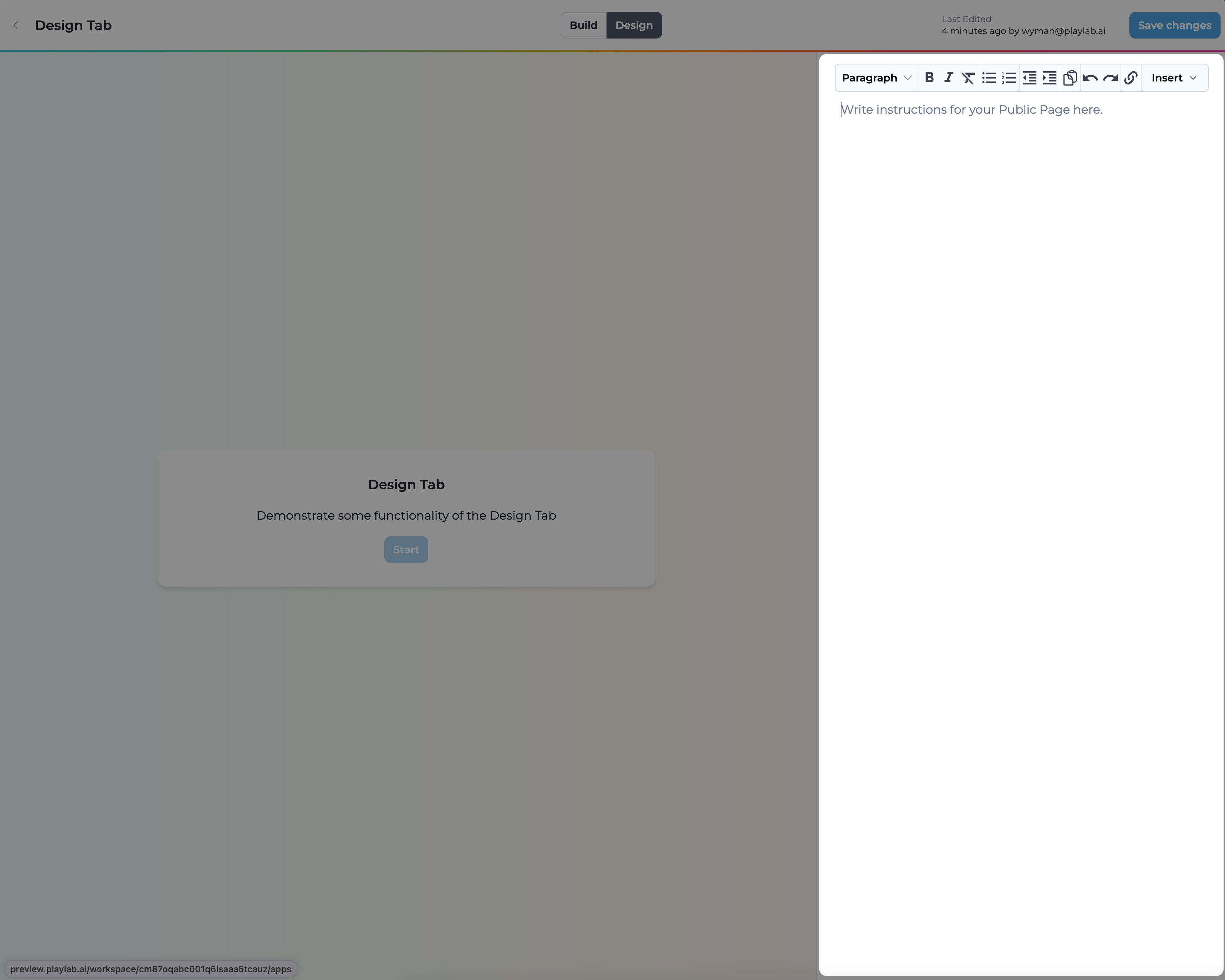Create a bulleted list
The height and width of the screenshot is (980, 1225).
point(989,78)
